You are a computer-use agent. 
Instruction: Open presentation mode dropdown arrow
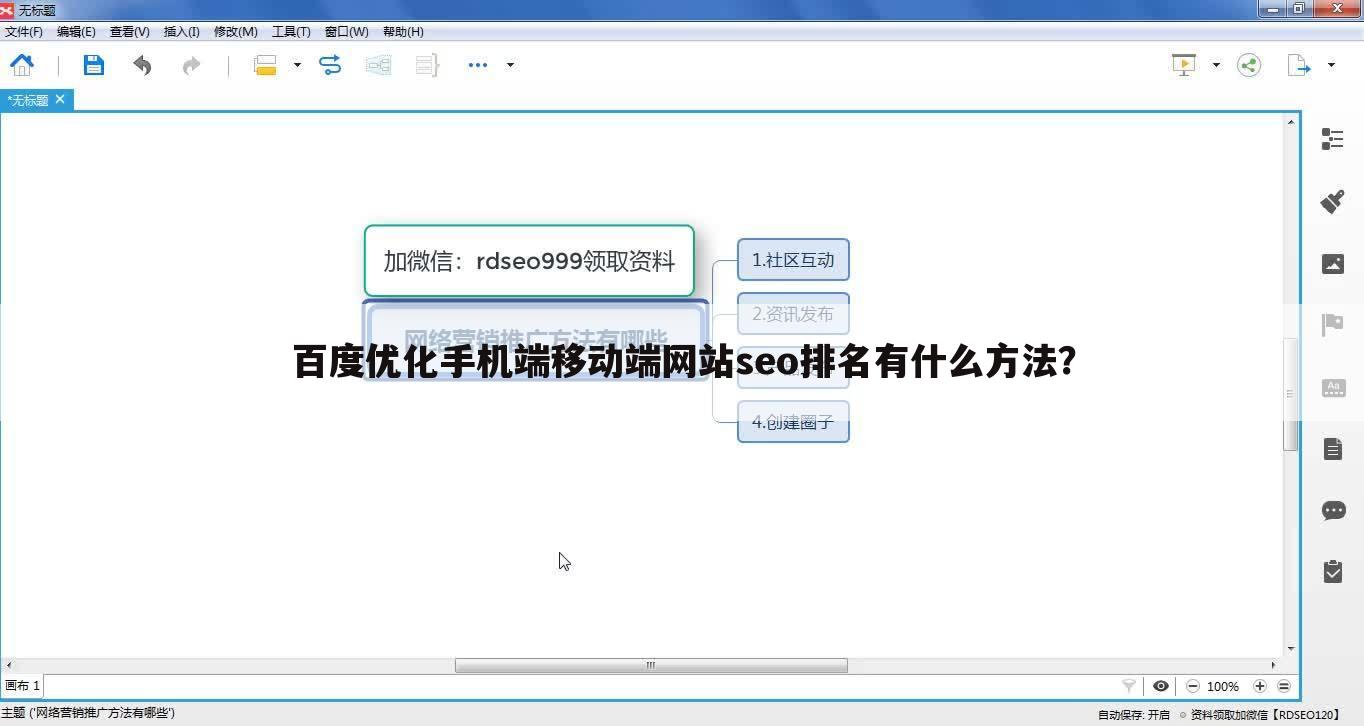pos(1216,65)
